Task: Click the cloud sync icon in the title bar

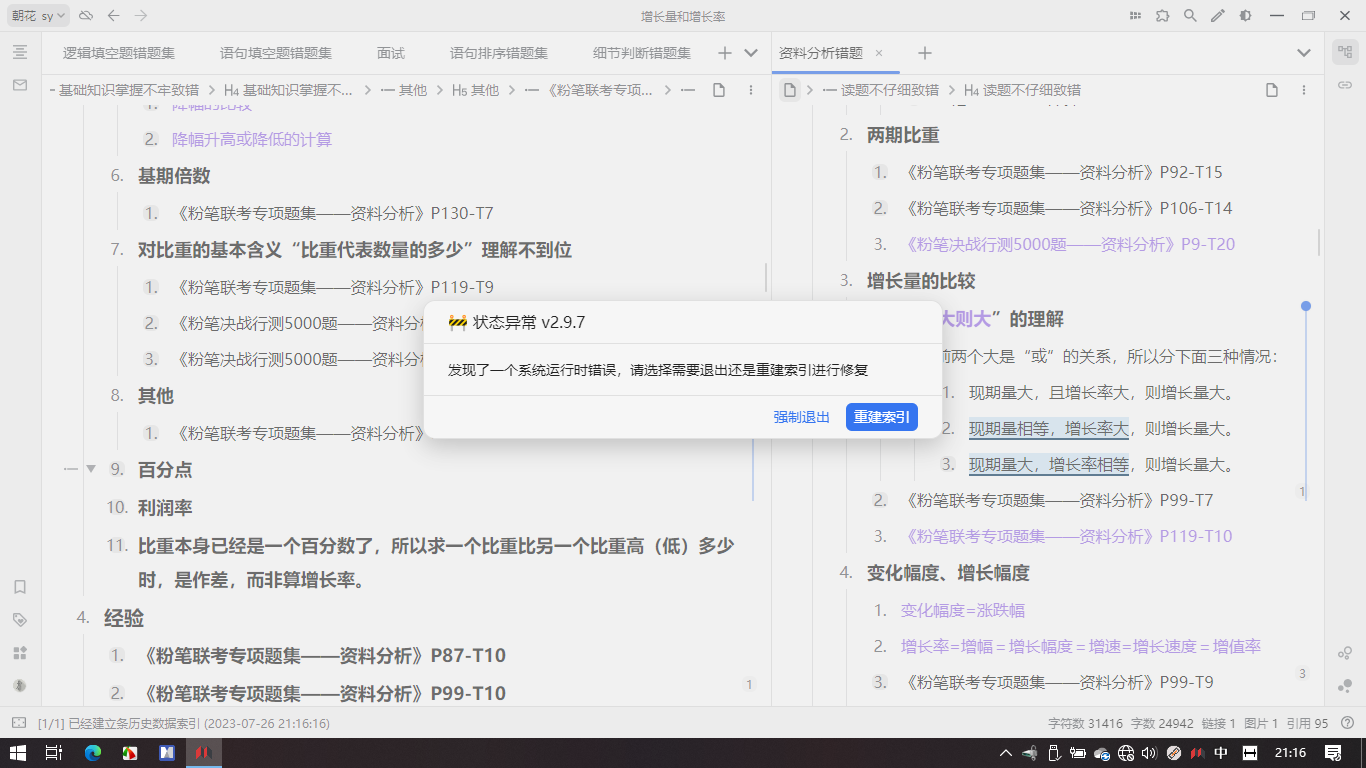Action: (x=86, y=16)
